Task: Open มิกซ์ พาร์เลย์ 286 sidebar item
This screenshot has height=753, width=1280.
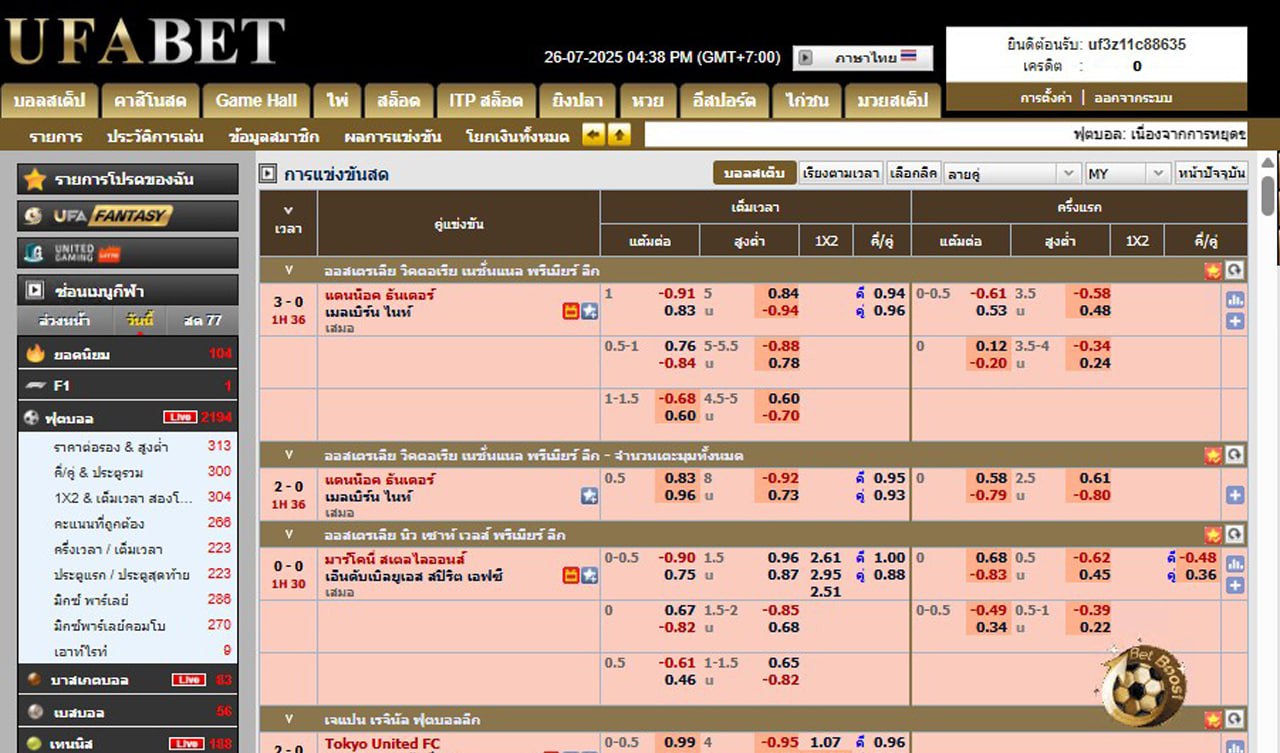Action: coord(128,600)
